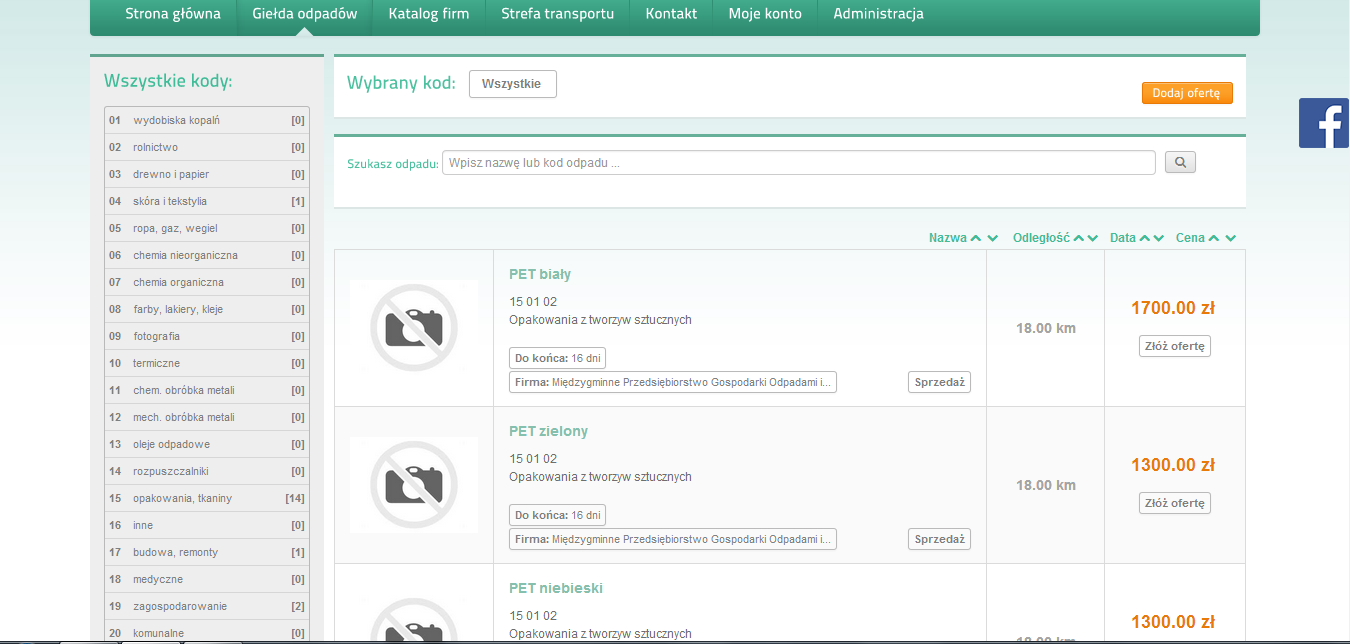Select code 10 termiczne

point(207,363)
